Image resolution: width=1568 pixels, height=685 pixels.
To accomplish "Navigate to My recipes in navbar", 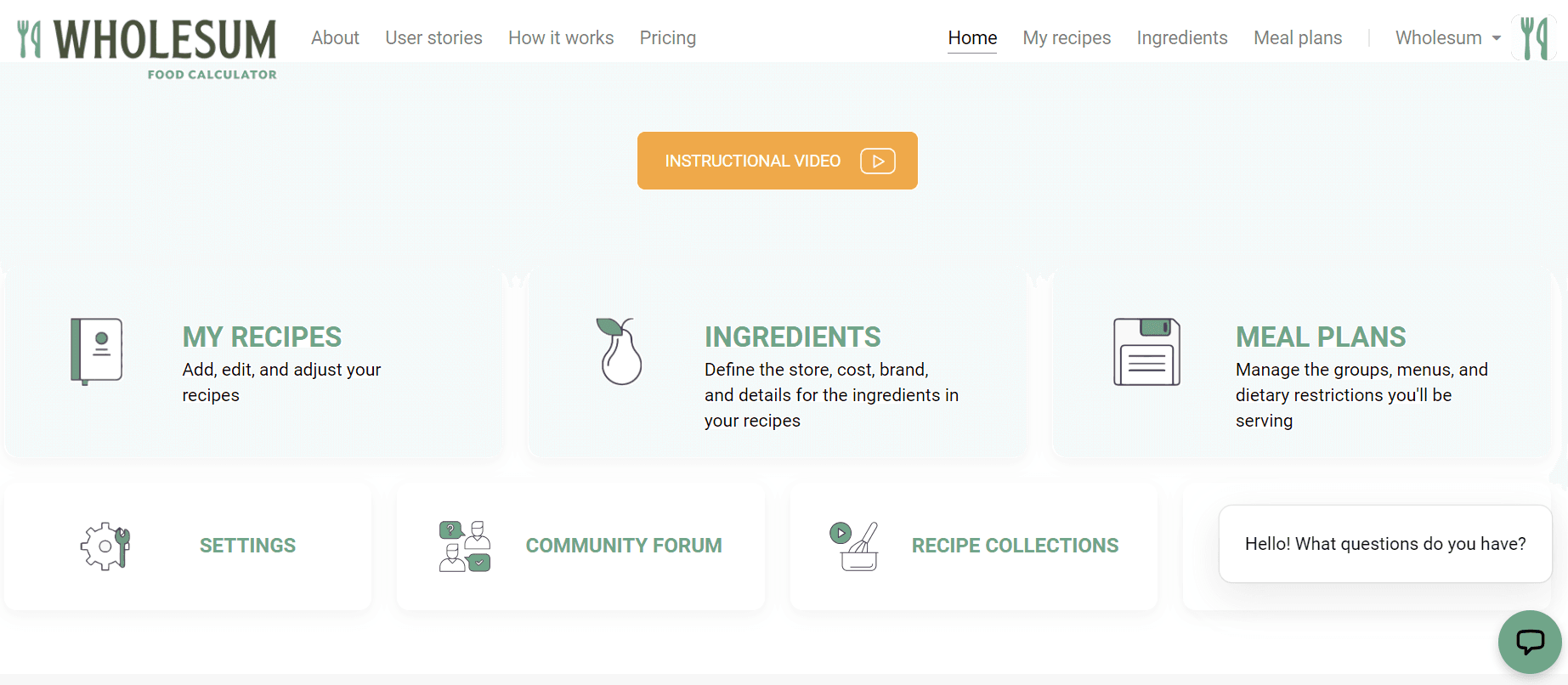I will tap(1067, 38).
